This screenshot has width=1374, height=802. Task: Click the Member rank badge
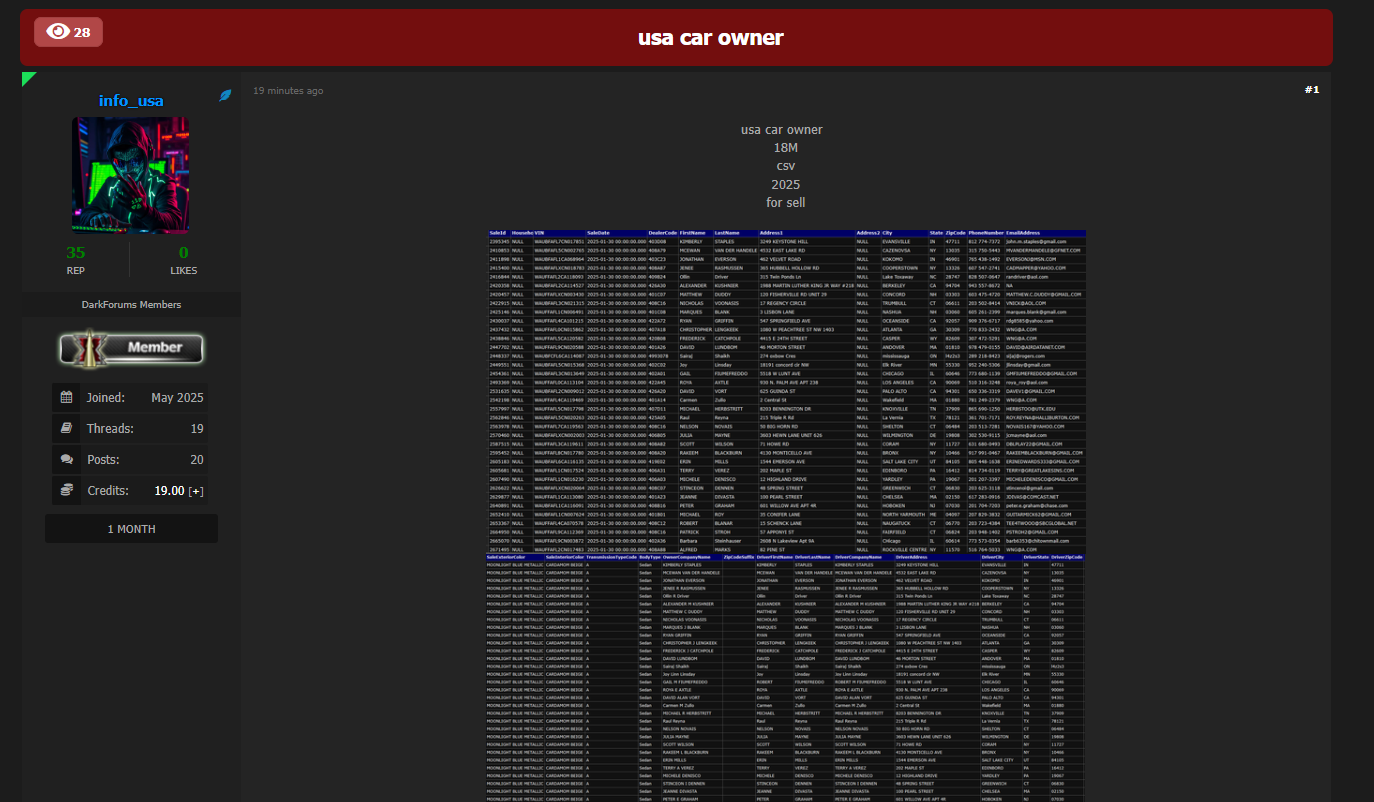coord(131,348)
